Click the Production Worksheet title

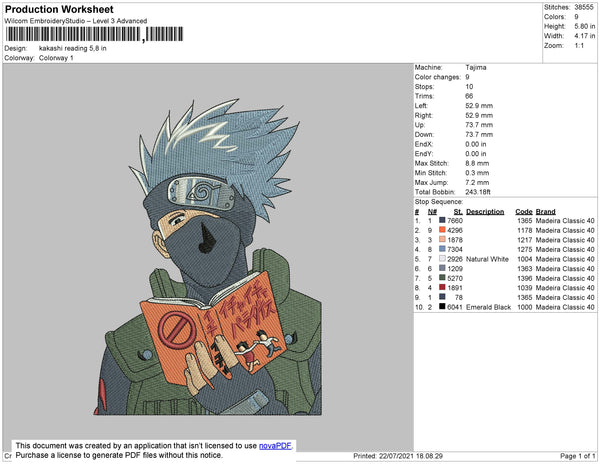click(59, 10)
